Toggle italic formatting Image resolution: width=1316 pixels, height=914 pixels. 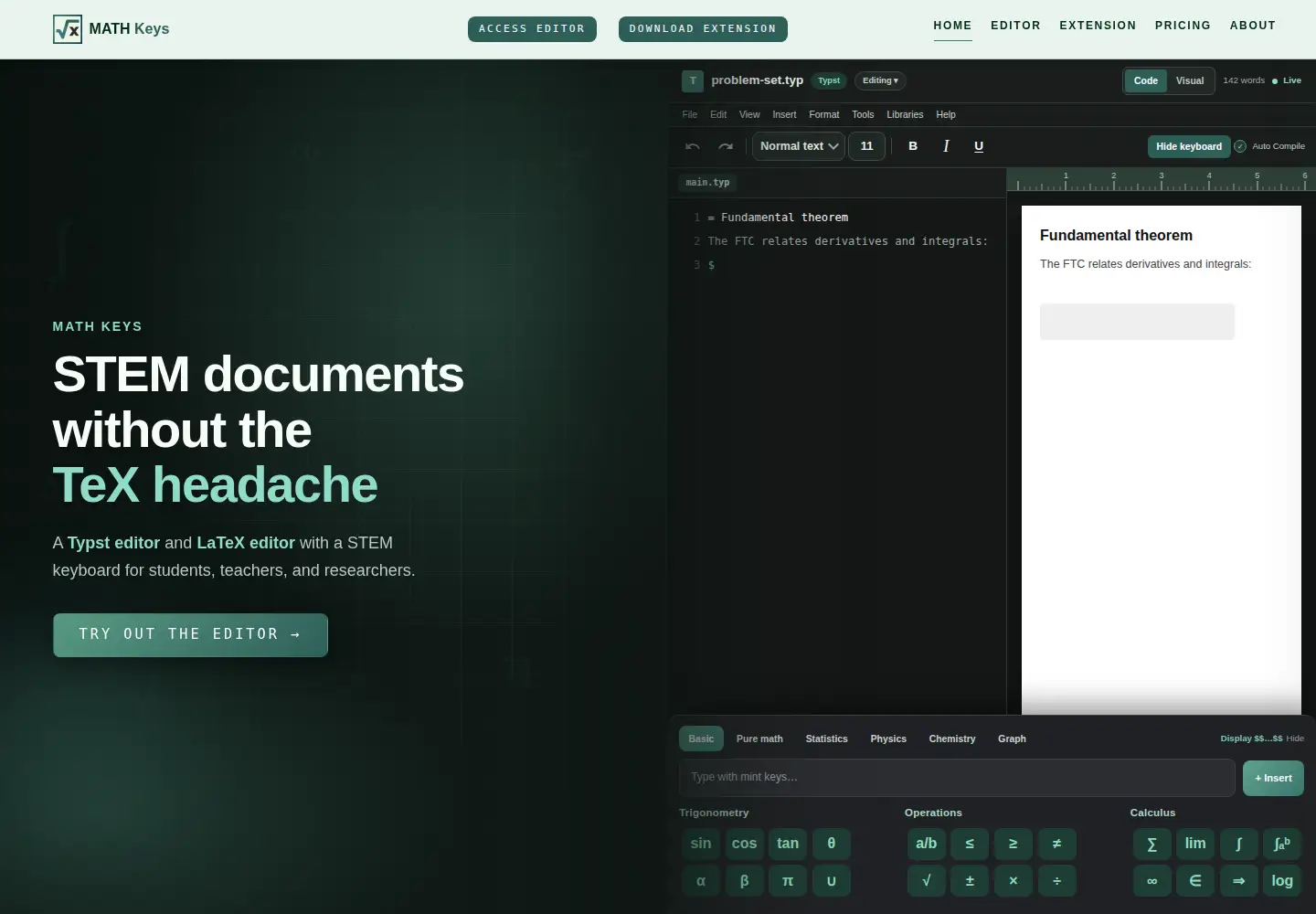point(946,146)
